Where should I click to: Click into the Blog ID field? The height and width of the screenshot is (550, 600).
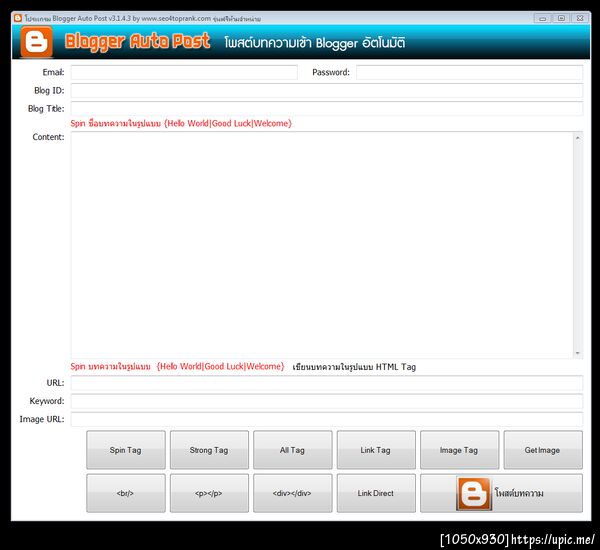click(x=326, y=91)
